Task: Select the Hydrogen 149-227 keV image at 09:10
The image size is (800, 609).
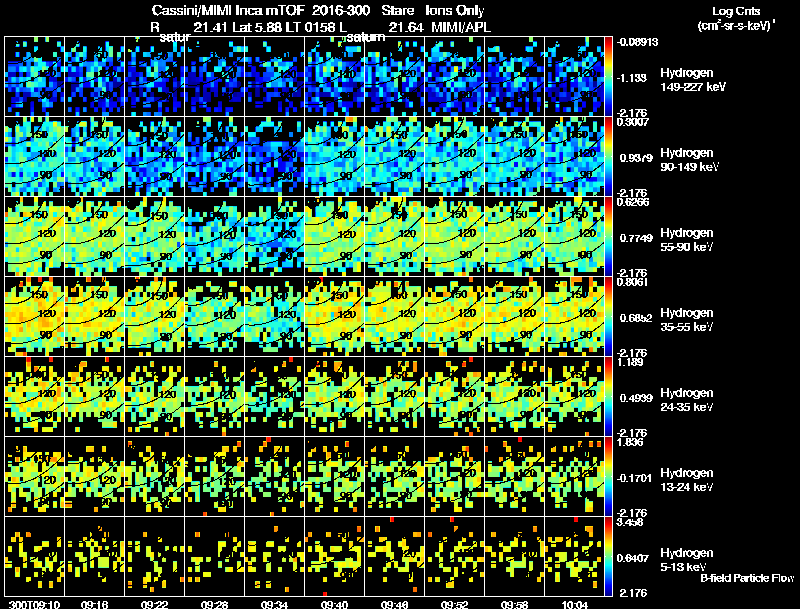Action: pos(34,76)
